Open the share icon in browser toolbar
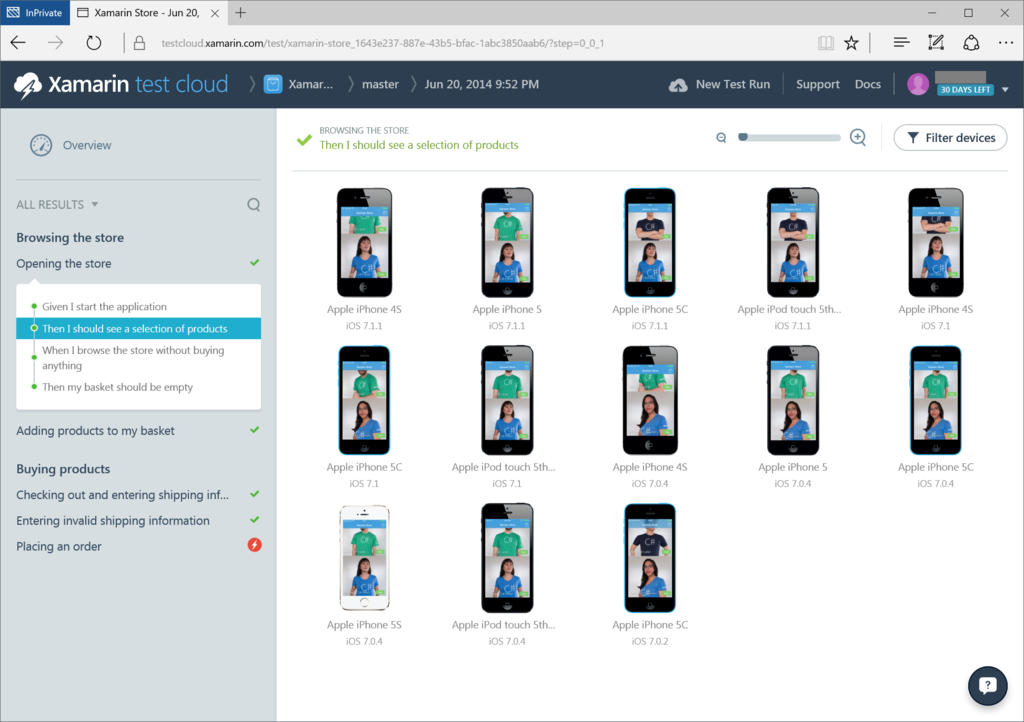 [971, 43]
